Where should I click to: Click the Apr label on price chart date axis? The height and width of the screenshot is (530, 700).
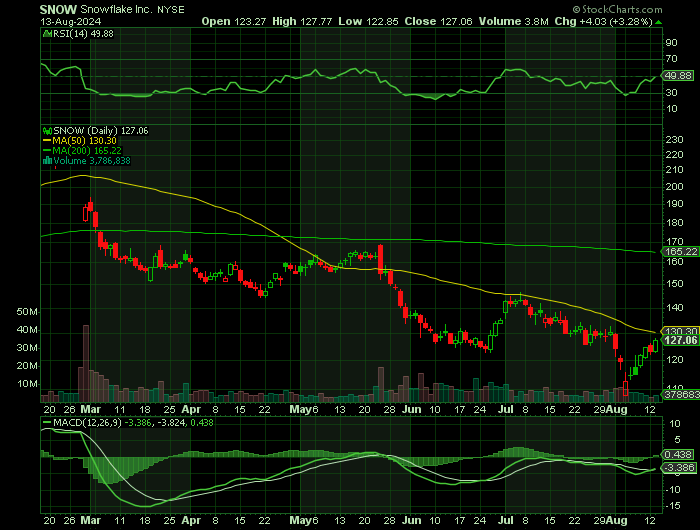[x=191, y=409]
